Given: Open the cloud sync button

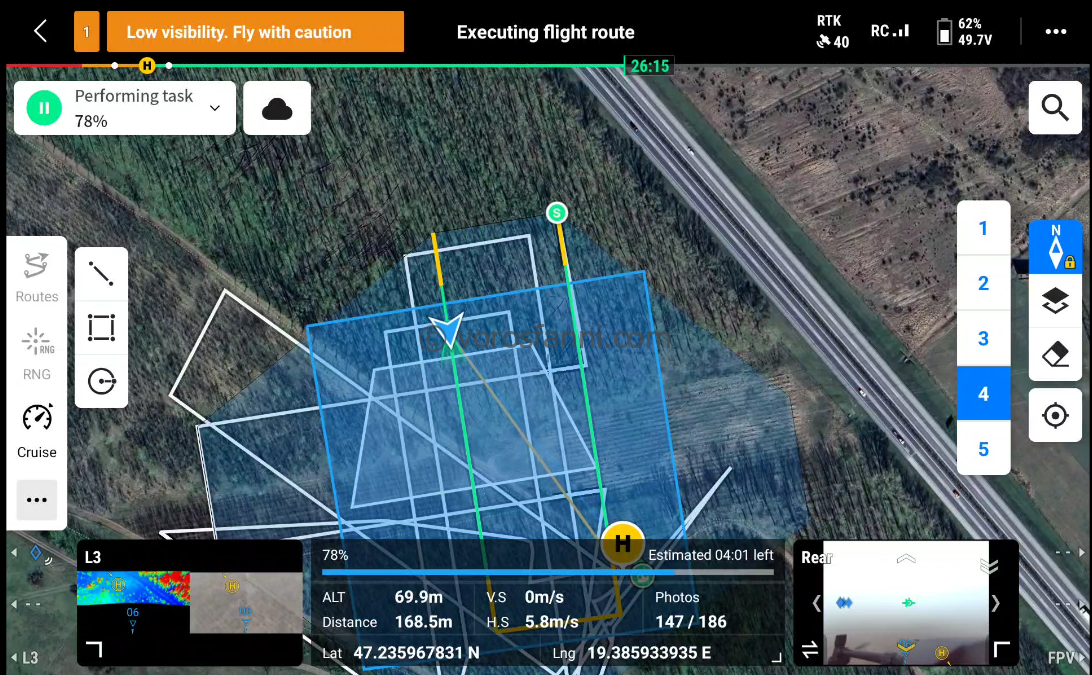Looking at the screenshot, I should [277, 108].
